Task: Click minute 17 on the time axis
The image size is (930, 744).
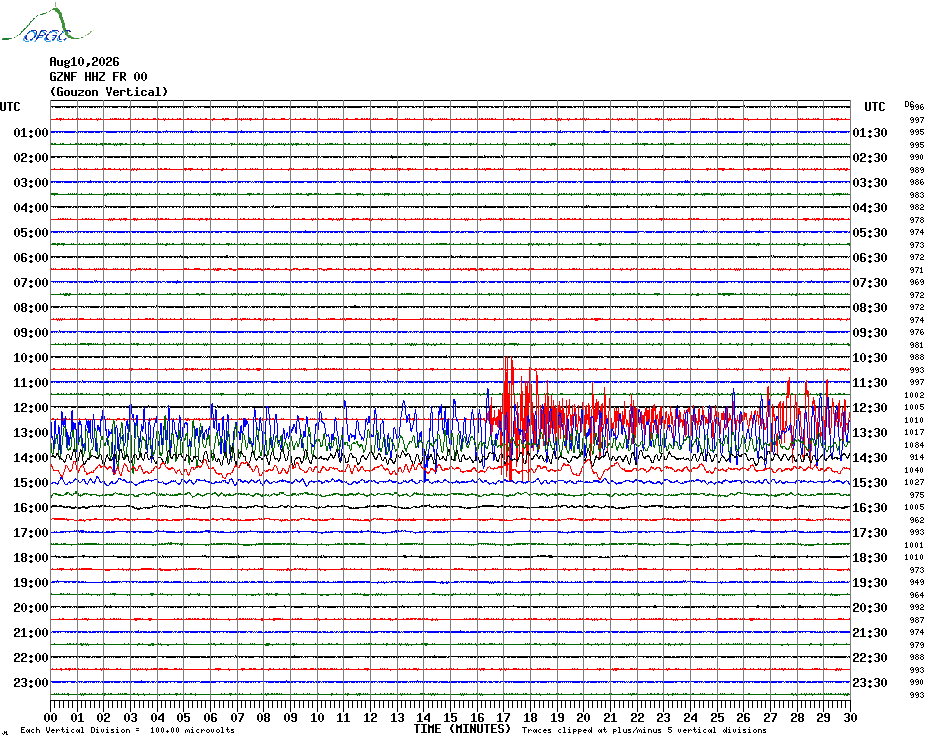Action: pyautogui.click(x=504, y=717)
